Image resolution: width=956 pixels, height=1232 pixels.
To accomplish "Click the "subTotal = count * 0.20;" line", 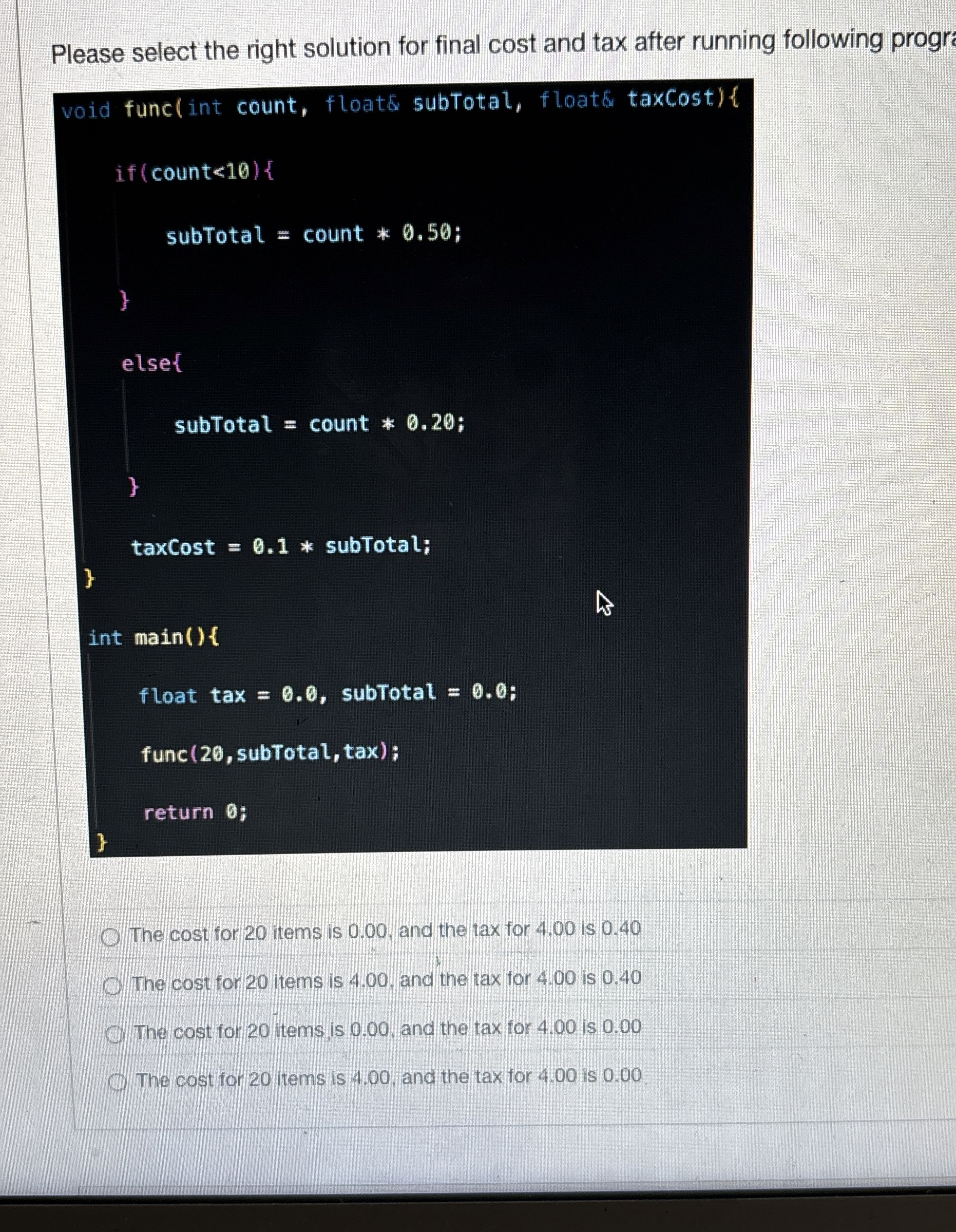I will pos(319,424).
